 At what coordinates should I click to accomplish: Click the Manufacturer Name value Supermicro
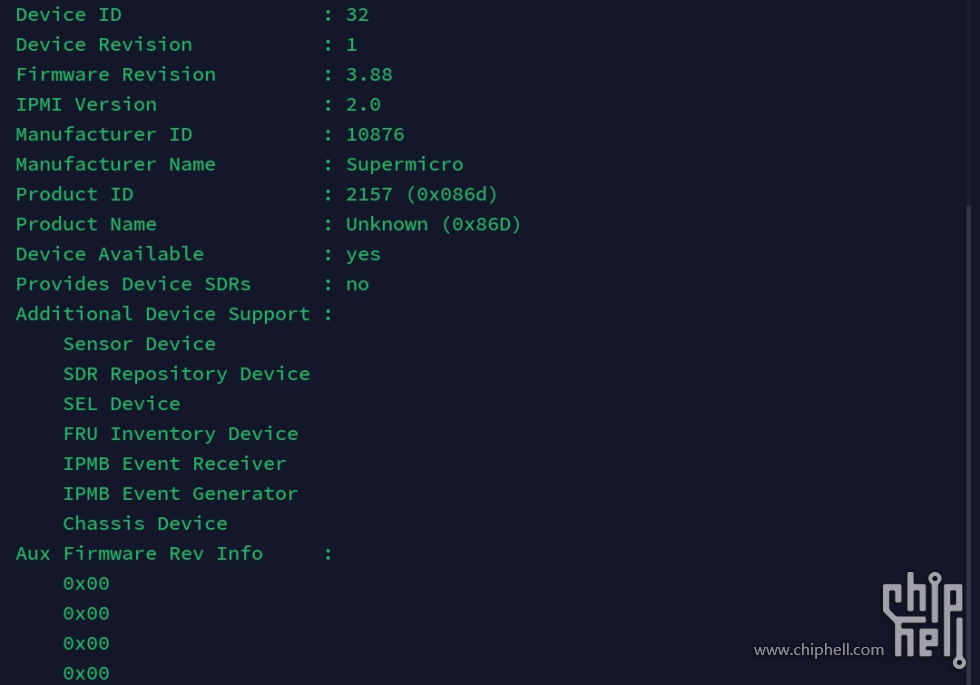click(x=404, y=164)
